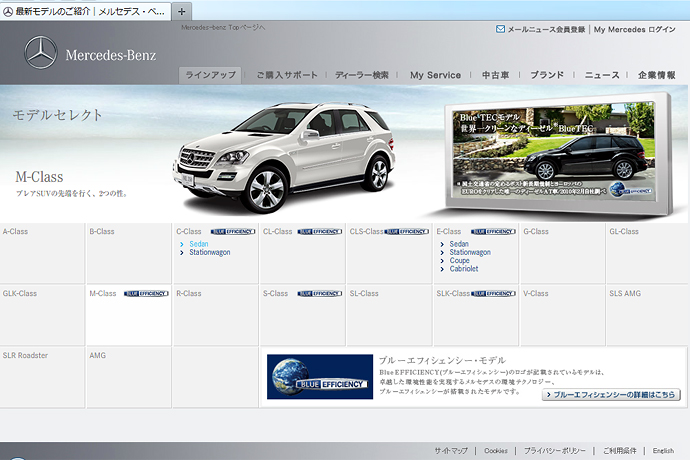Click Blue Efficiency badge in SLK-Class cell
690x460 pixels.
(493, 294)
